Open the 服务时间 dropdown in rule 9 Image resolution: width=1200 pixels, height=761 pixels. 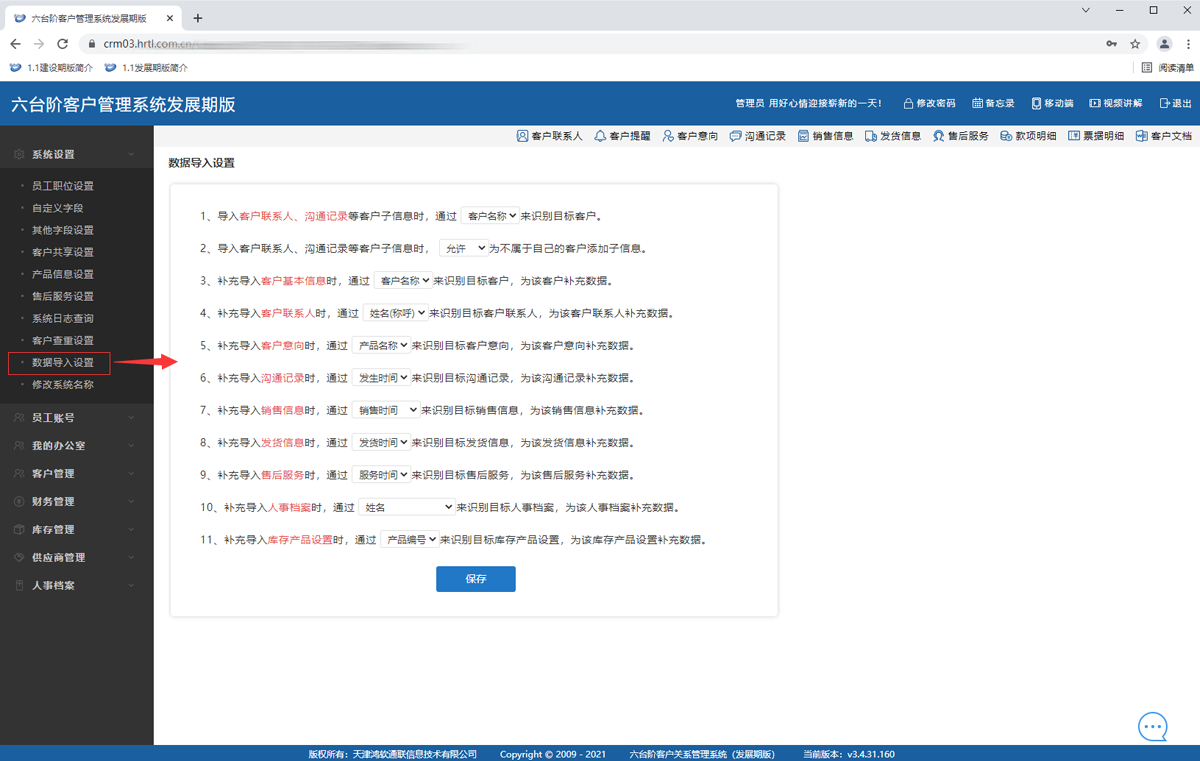point(381,475)
